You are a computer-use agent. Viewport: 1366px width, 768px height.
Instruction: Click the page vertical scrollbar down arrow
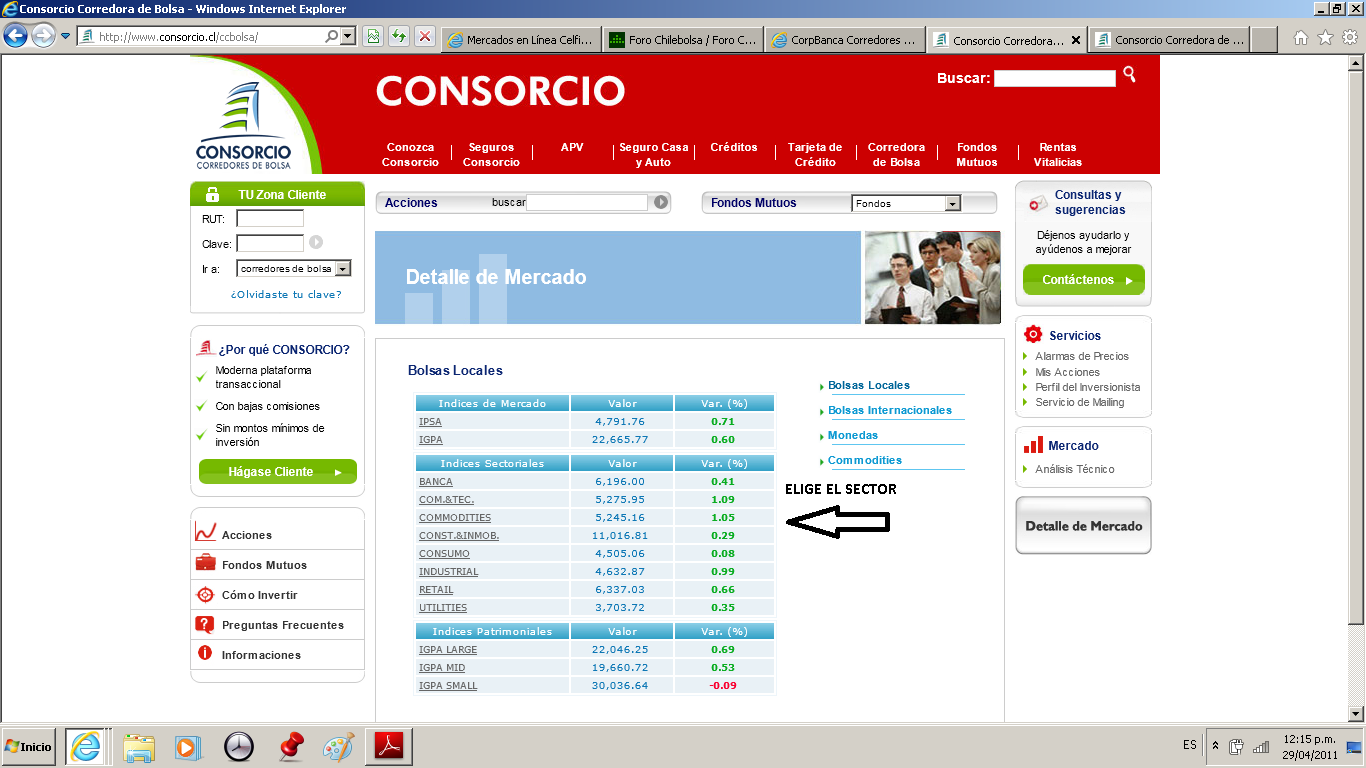1357,713
